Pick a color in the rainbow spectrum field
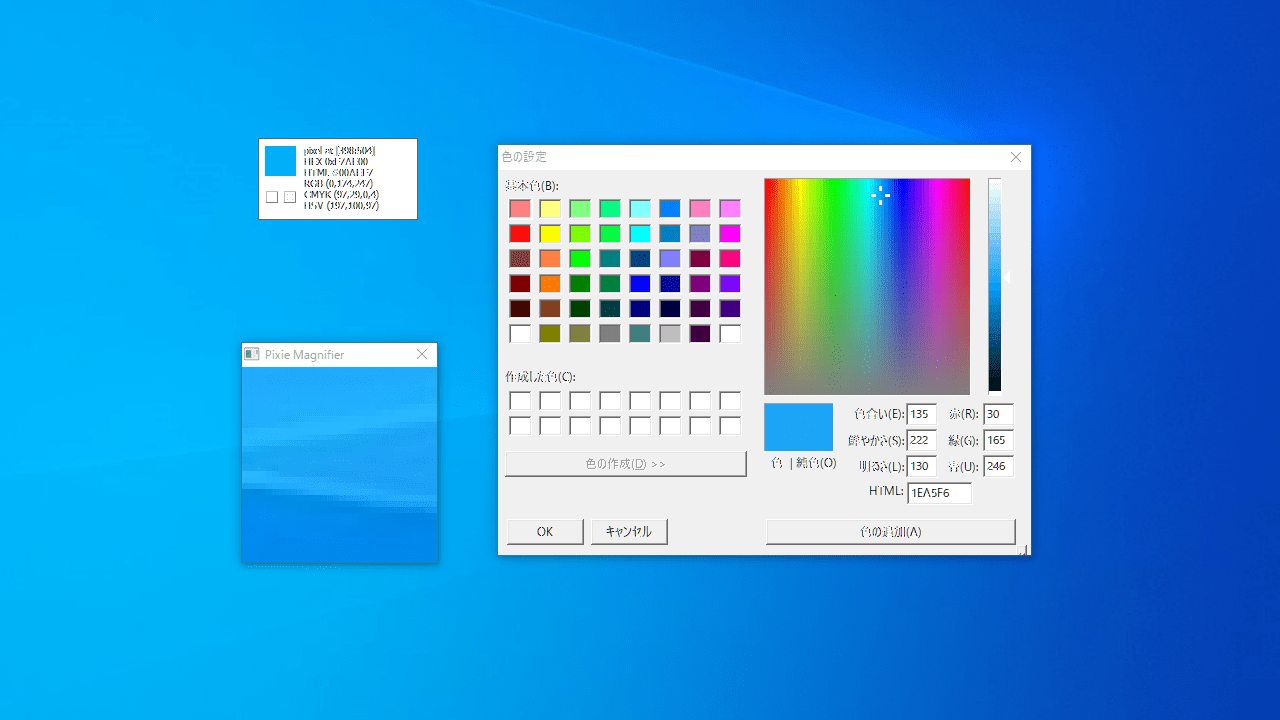Viewport: 1280px width, 720px height. tap(867, 286)
